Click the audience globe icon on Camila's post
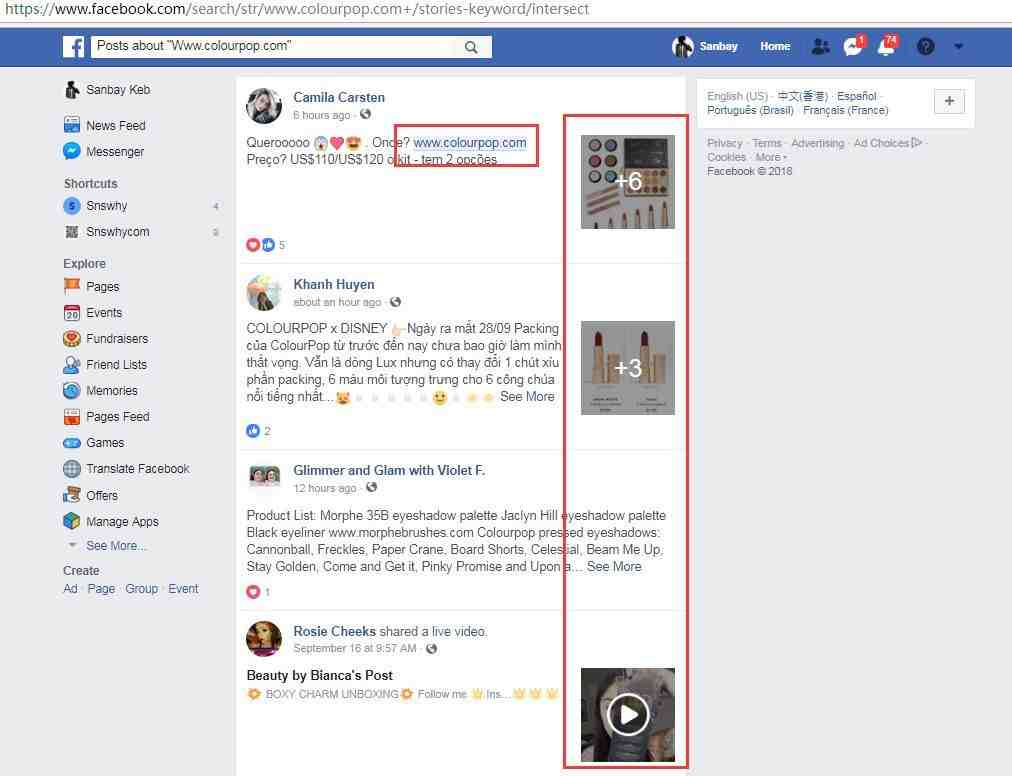 tap(365, 114)
